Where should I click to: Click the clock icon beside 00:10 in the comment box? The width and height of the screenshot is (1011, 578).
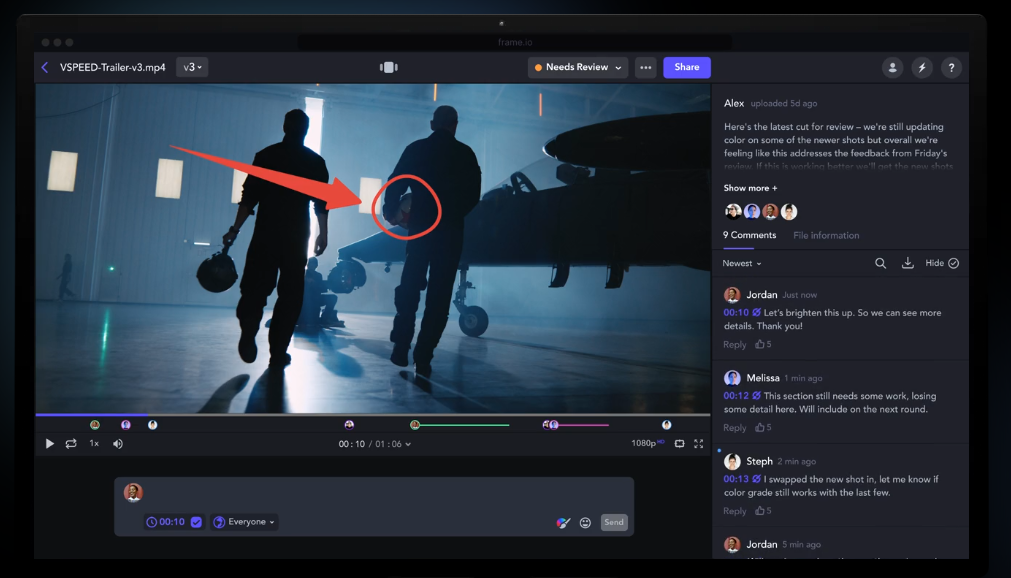[152, 522]
